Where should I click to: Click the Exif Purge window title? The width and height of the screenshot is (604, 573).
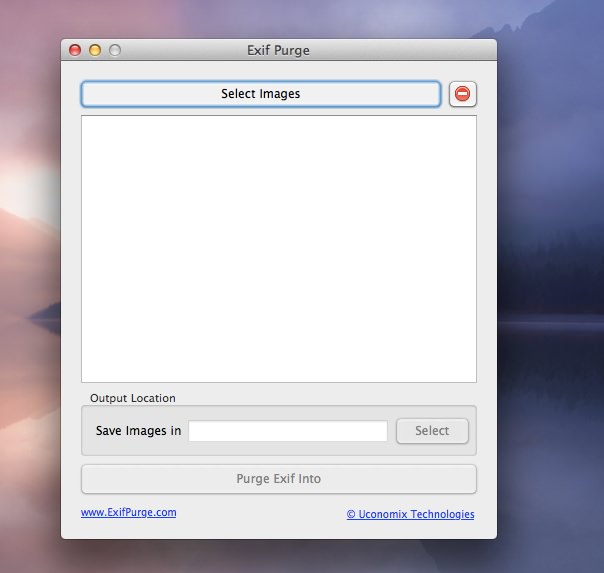coord(278,50)
